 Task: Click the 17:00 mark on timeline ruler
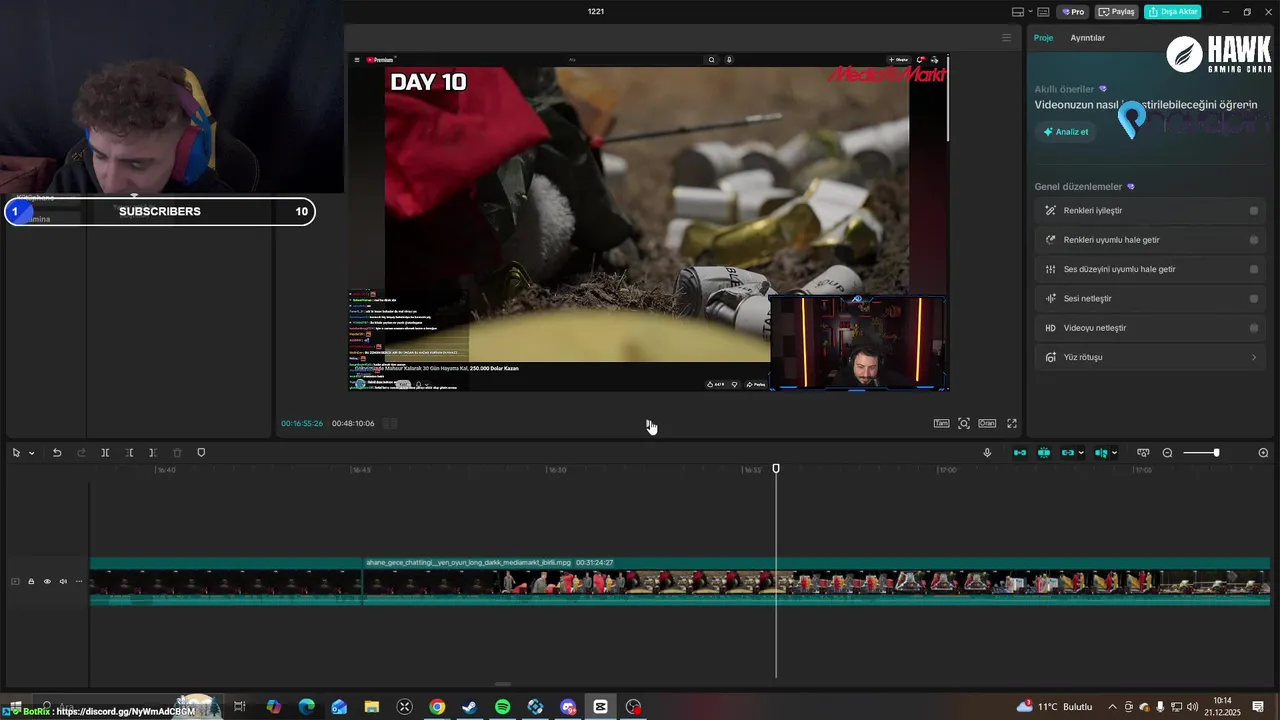(946, 469)
